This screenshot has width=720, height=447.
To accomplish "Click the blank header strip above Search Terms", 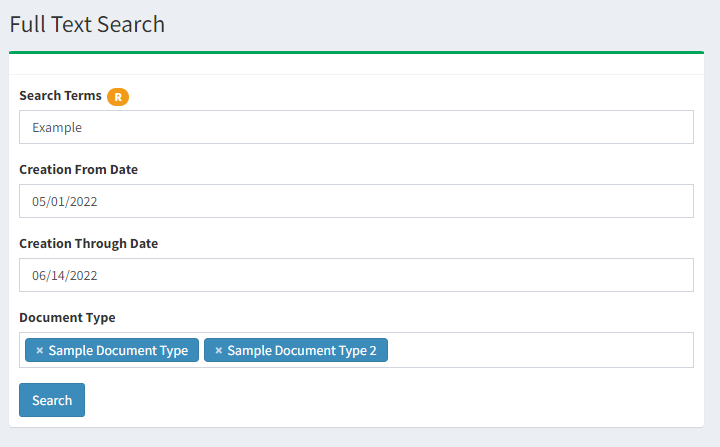I will pyautogui.click(x=356, y=64).
